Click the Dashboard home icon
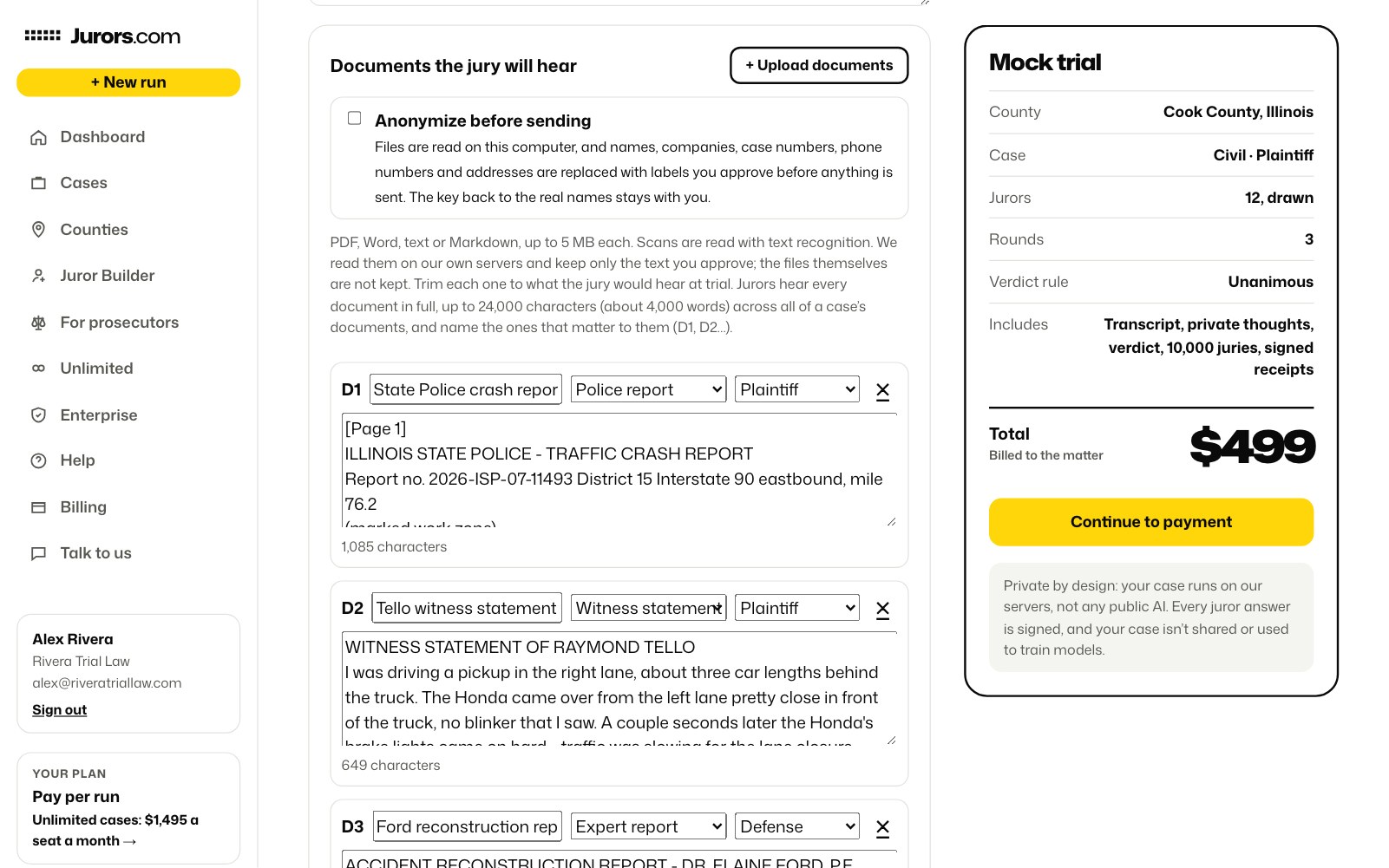 click(38, 137)
